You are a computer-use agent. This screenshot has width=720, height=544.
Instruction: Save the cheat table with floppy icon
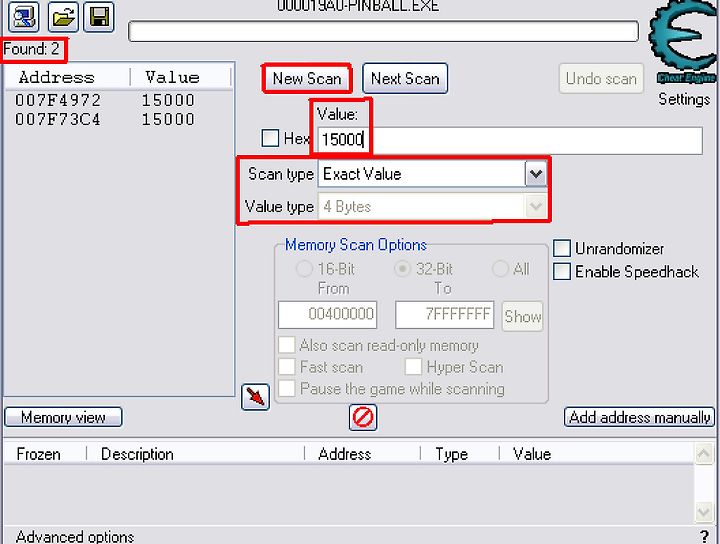coord(99,16)
